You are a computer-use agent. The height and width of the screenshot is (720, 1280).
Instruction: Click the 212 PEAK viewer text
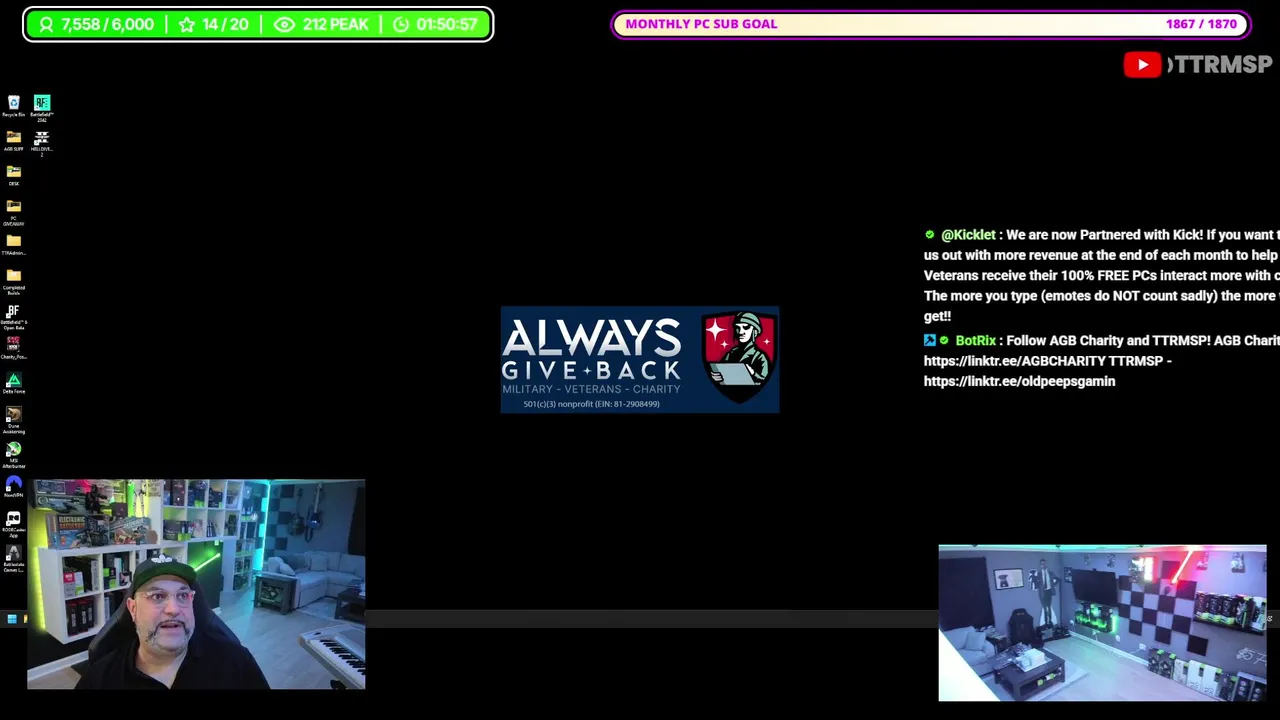pyautogui.click(x=335, y=24)
